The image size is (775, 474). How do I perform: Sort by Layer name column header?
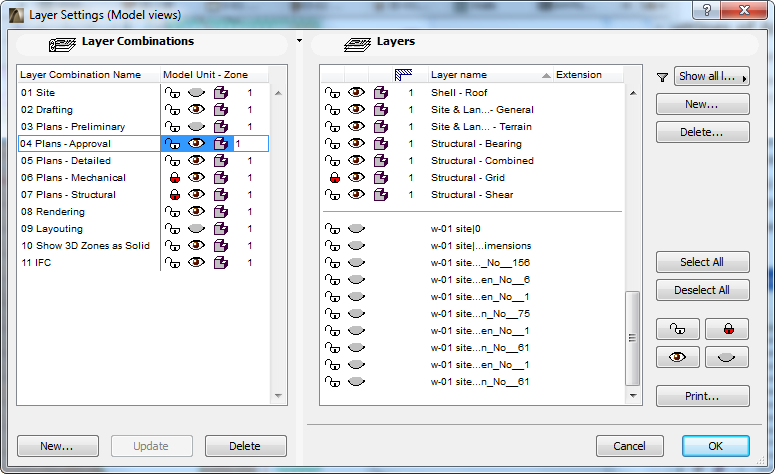pyautogui.click(x=490, y=75)
